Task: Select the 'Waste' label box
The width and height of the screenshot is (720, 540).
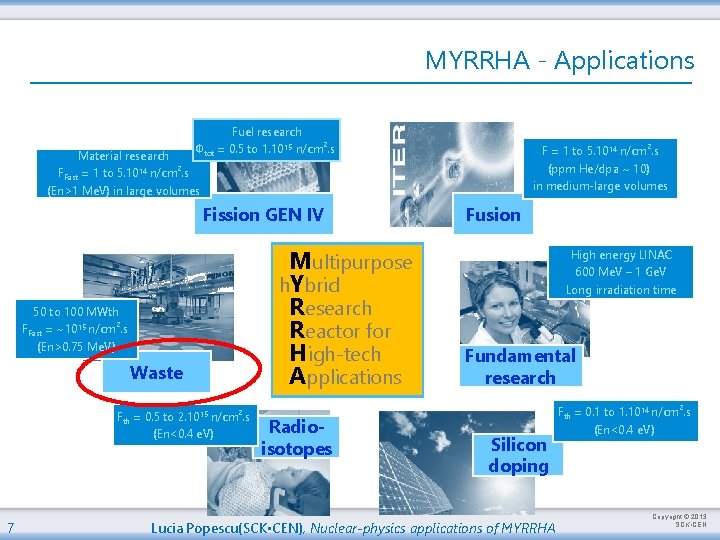Action: 157,372
